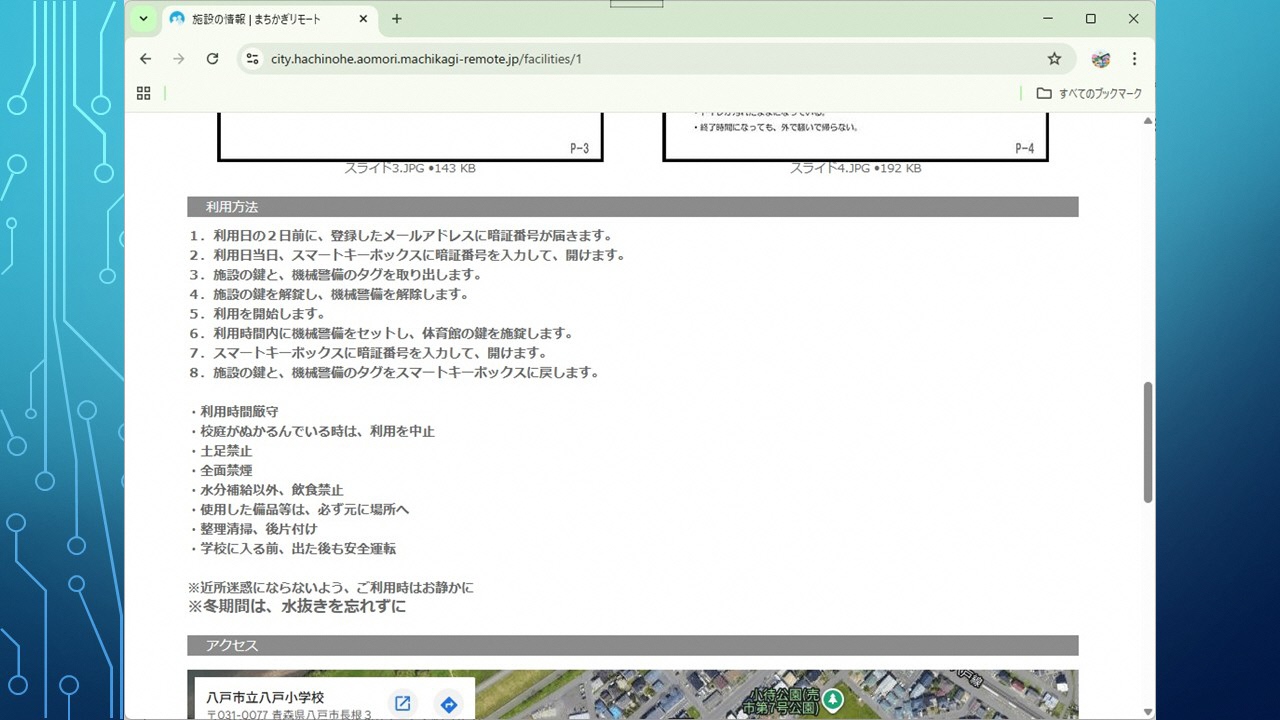Open the tab search chevron

coord(143,18)
